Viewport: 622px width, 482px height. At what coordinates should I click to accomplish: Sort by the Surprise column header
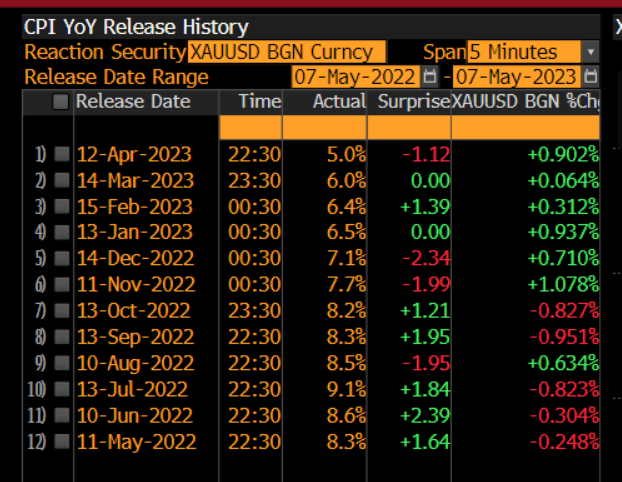pyautogui.click(x=408, y=101)
